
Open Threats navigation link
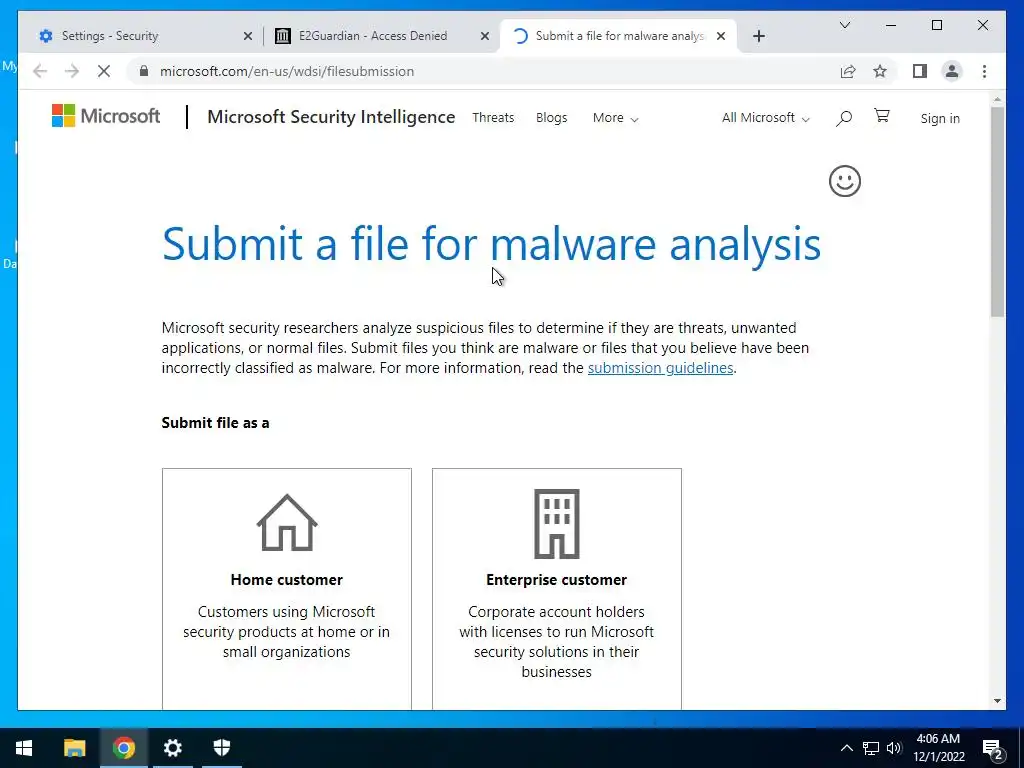[x=493, y=118]
